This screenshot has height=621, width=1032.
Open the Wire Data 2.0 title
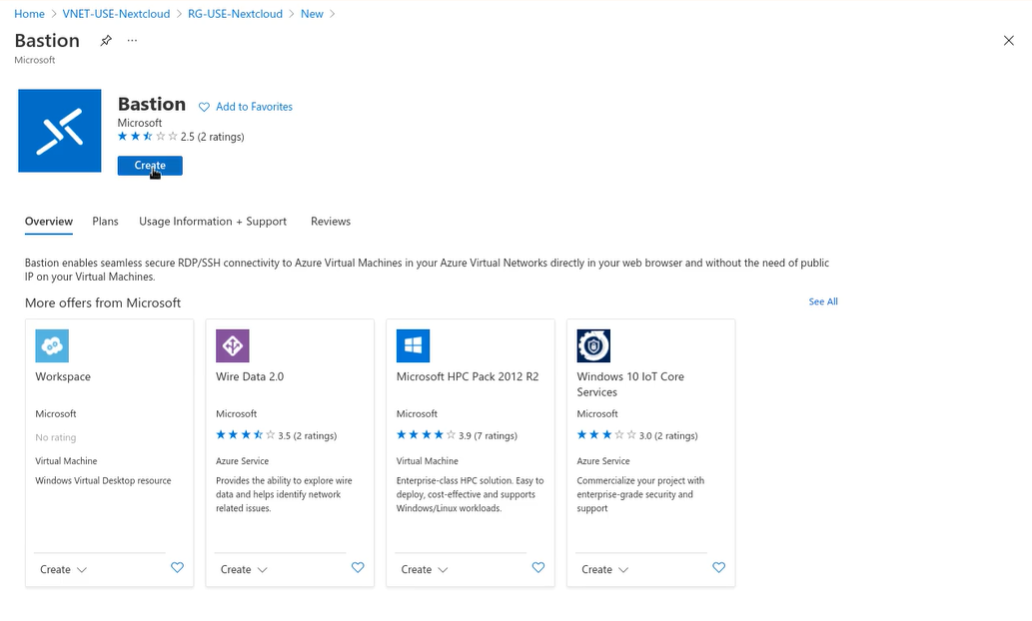(249, 377)
